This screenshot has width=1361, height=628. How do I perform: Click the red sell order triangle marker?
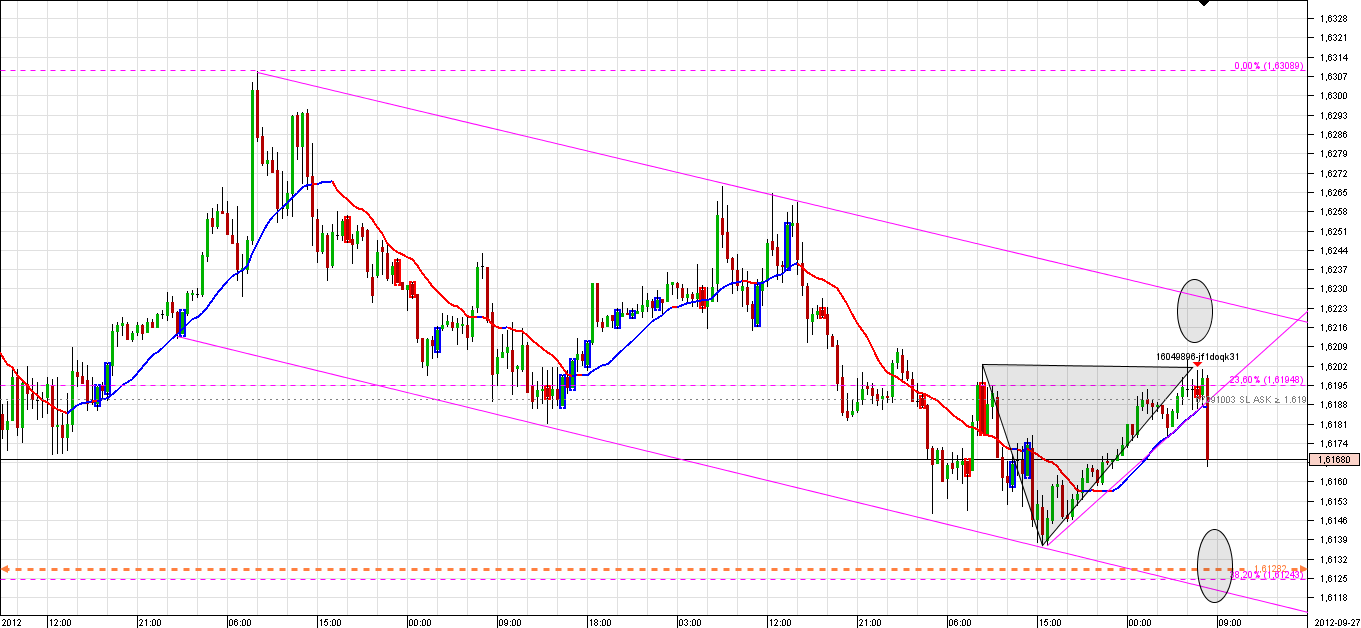point(1198,365)
